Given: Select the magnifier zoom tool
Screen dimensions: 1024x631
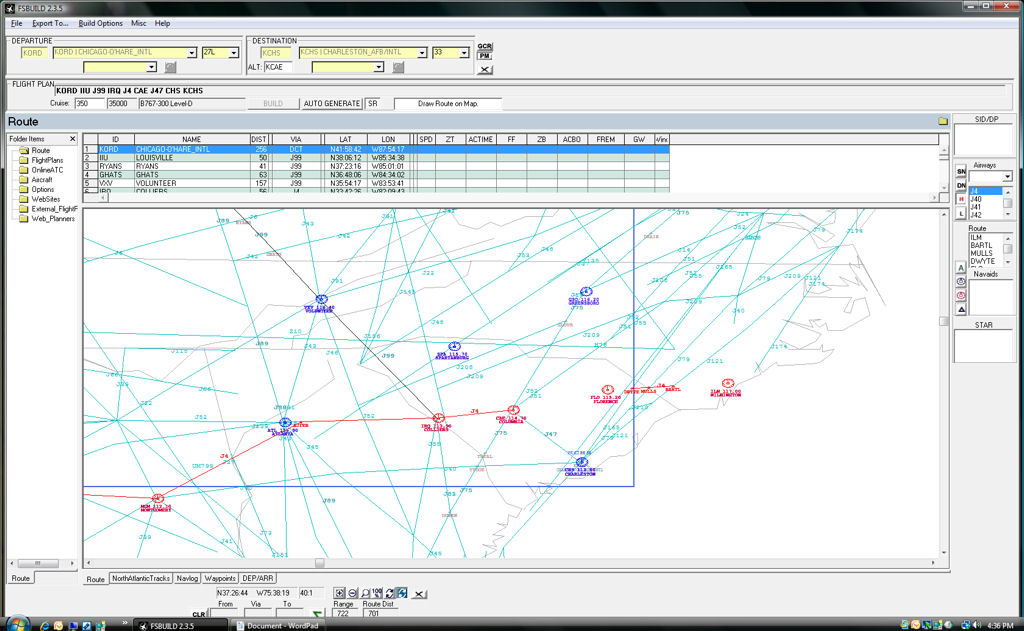Looking at the screenshot, I should pyautogui.click(x=365, y=593).
